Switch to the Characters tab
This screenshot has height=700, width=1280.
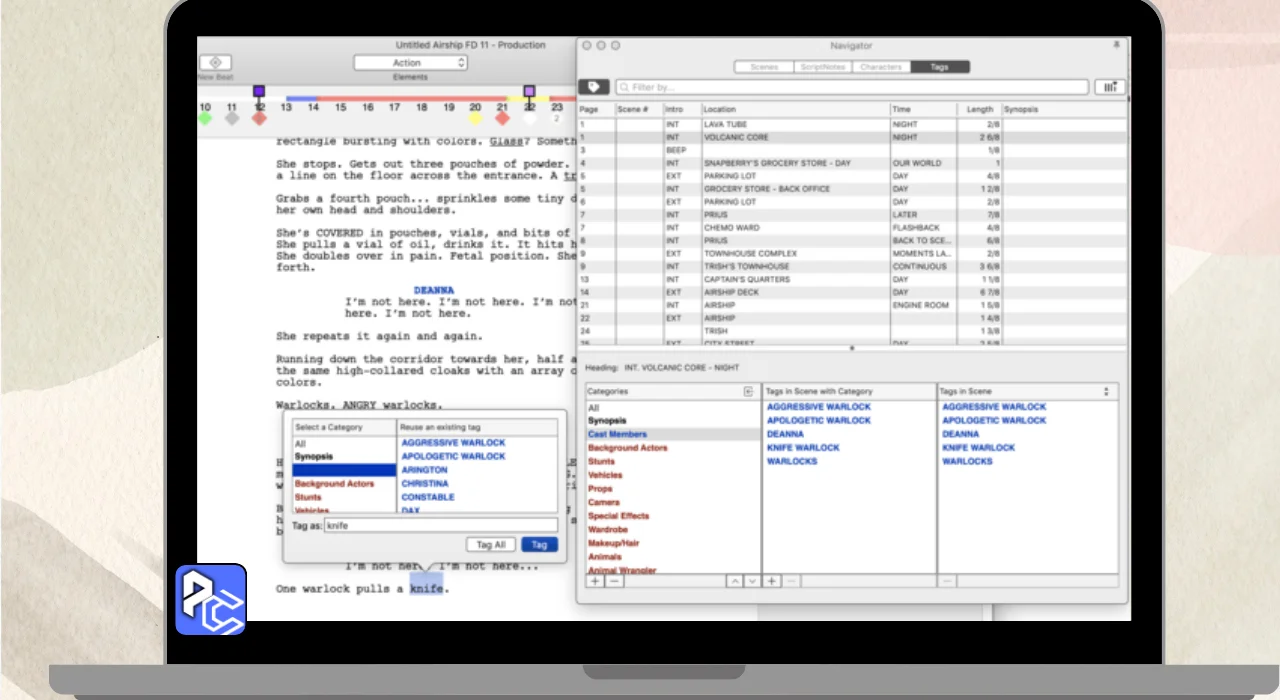click(881, 67)
